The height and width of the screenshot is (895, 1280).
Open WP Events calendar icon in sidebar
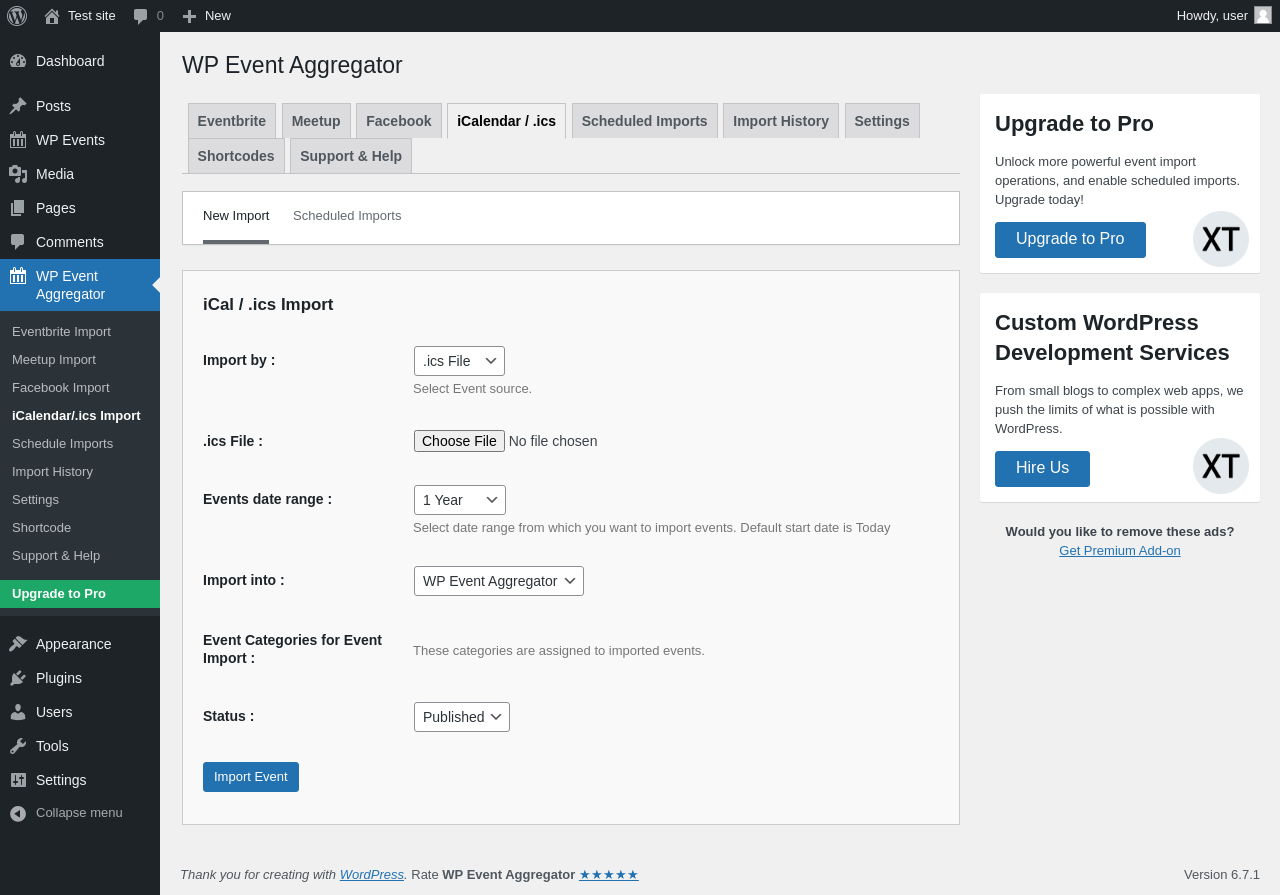click(x=18, y=140)
